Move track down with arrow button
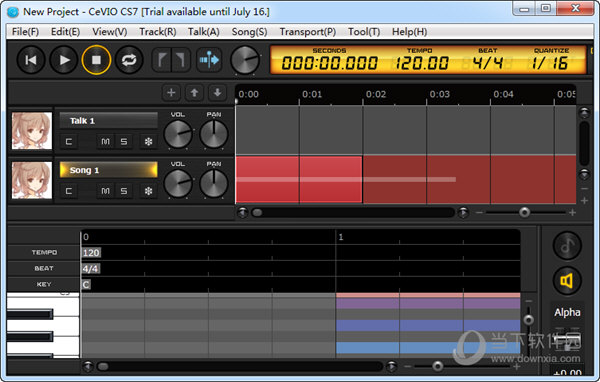Viewport: 600px width, 382px height. [x=217, y=93]
